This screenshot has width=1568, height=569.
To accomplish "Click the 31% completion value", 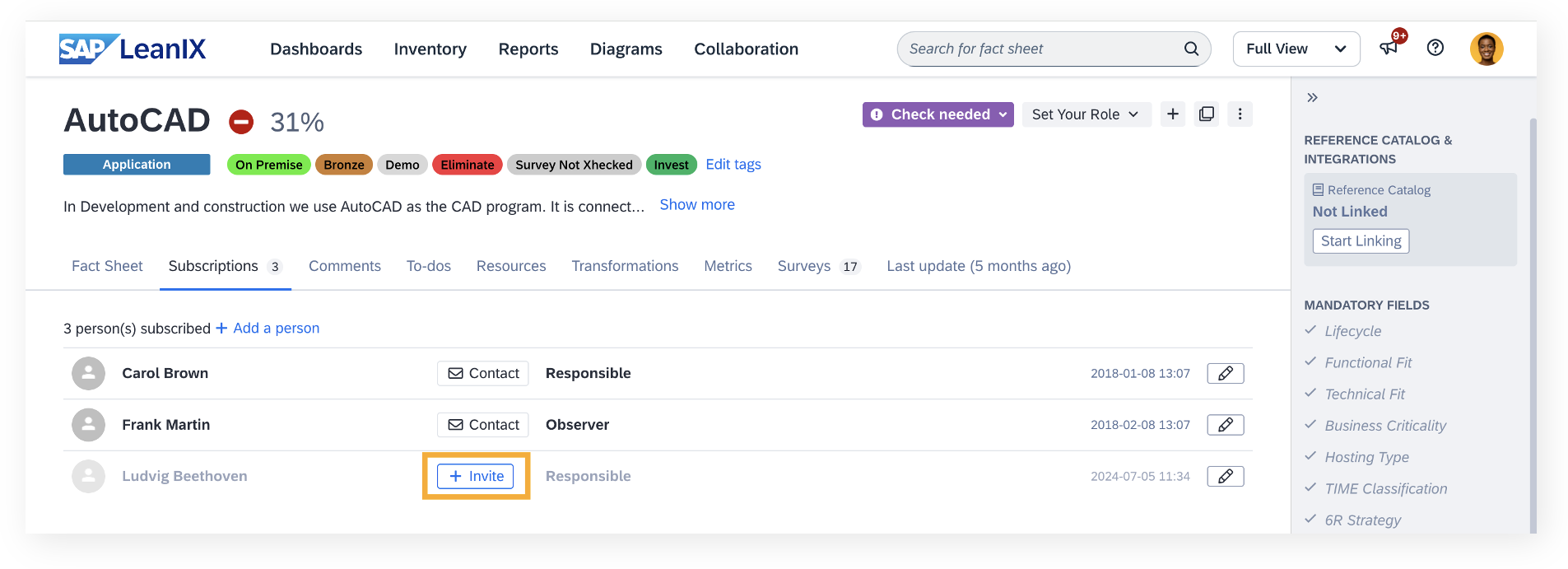I will click(297, 123).
